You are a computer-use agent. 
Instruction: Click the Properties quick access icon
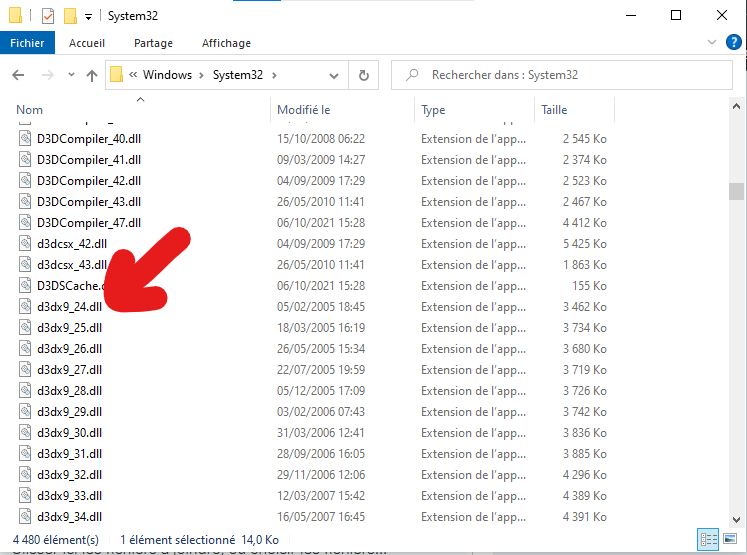pos(48,16)
